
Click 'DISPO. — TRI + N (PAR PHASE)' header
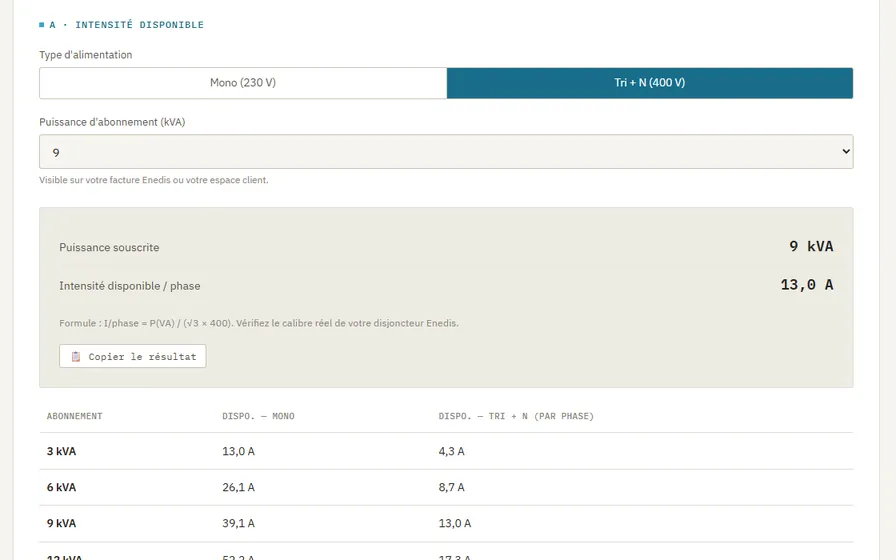tap(516, 416)
